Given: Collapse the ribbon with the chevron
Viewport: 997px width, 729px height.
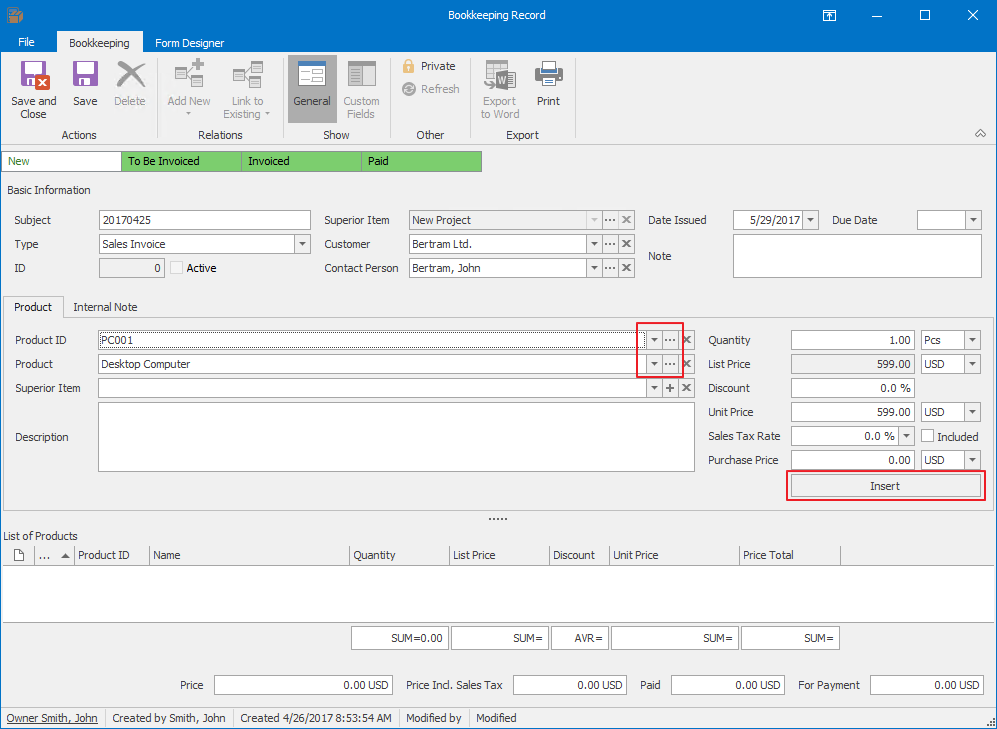Looking at the screenshot, I should 980,133.
